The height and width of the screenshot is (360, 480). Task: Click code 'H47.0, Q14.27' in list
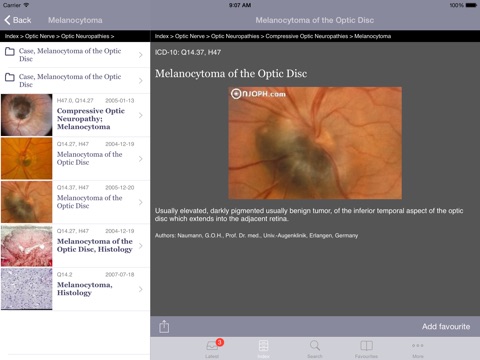point(75,100)
